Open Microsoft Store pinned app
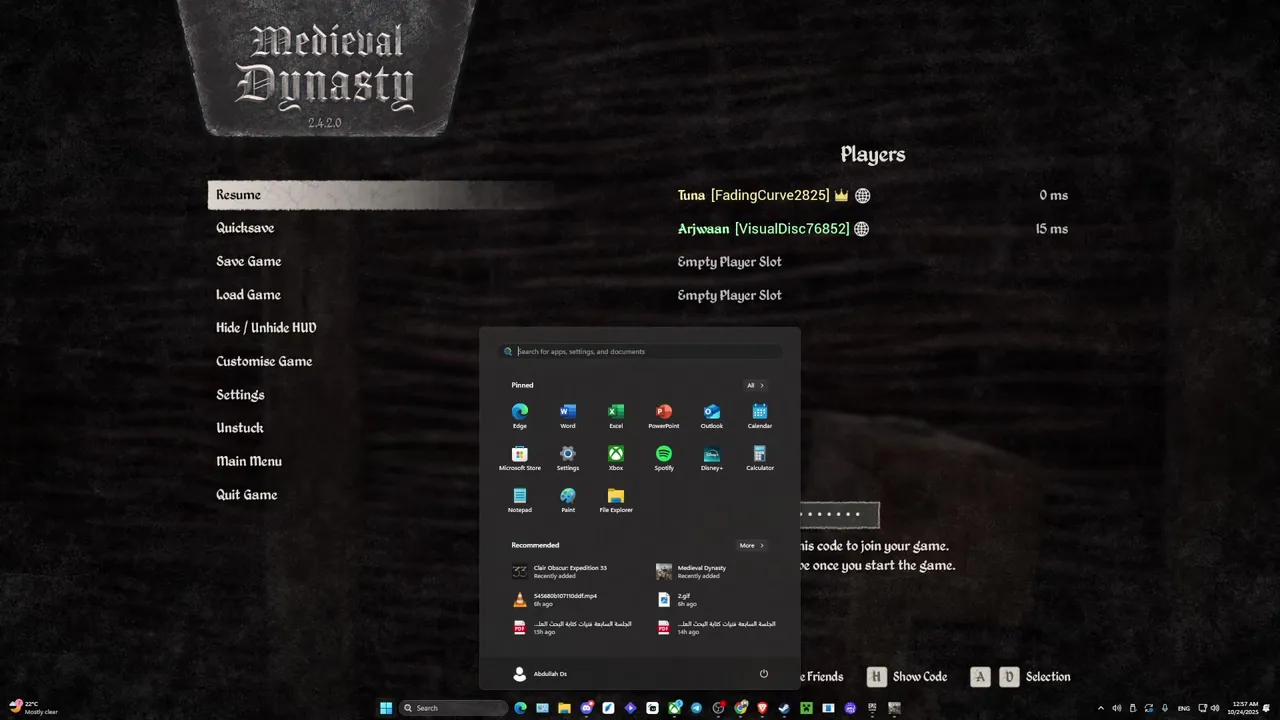 tap(520, 458)
